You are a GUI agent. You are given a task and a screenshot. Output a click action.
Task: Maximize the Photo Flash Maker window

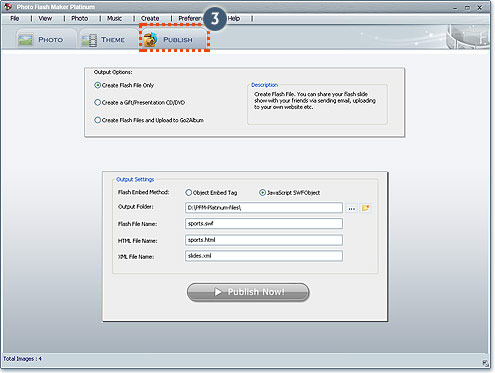tap(467, 7)
